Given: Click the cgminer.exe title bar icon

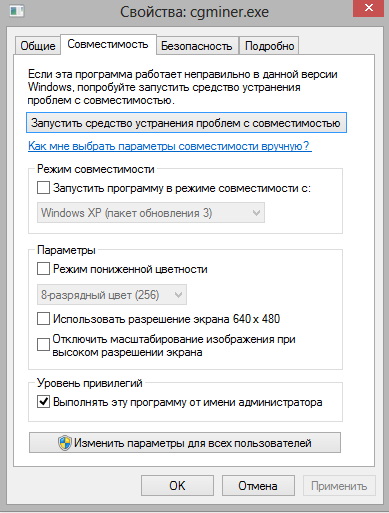Looking at the screenshot, I should click(16, 11).
